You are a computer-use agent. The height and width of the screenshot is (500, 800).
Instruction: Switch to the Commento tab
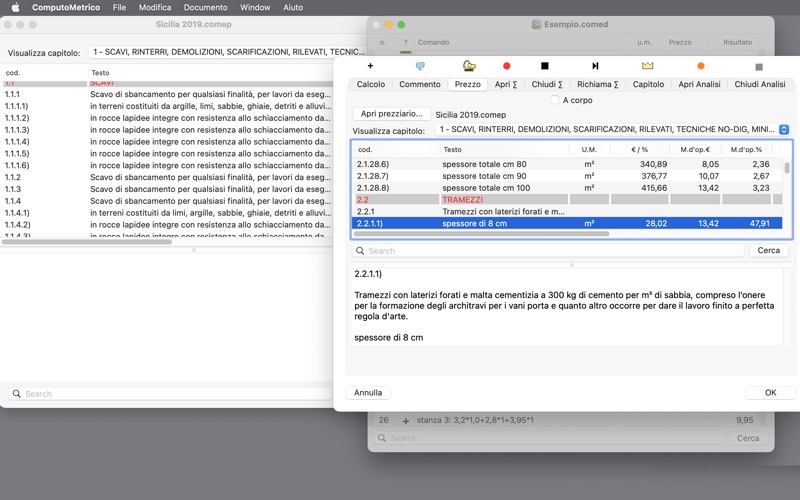[420, 84]
